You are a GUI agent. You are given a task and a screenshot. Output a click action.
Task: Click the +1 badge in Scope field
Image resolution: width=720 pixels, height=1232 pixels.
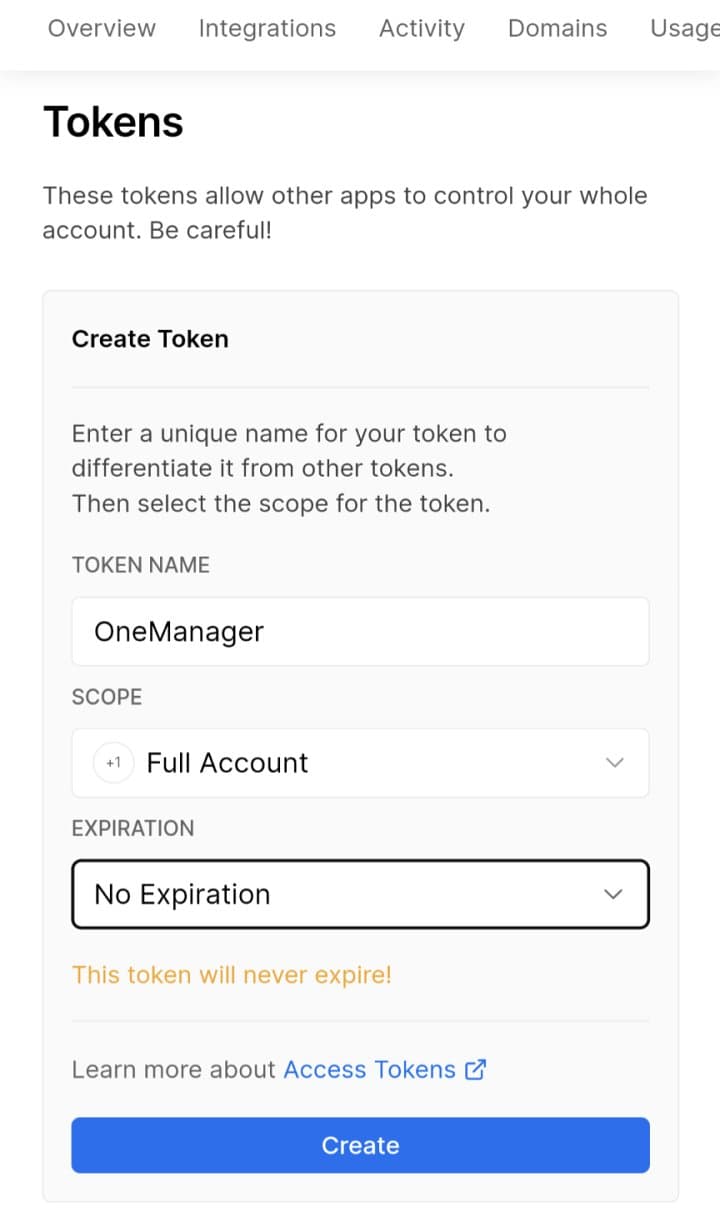coord(114,763)
